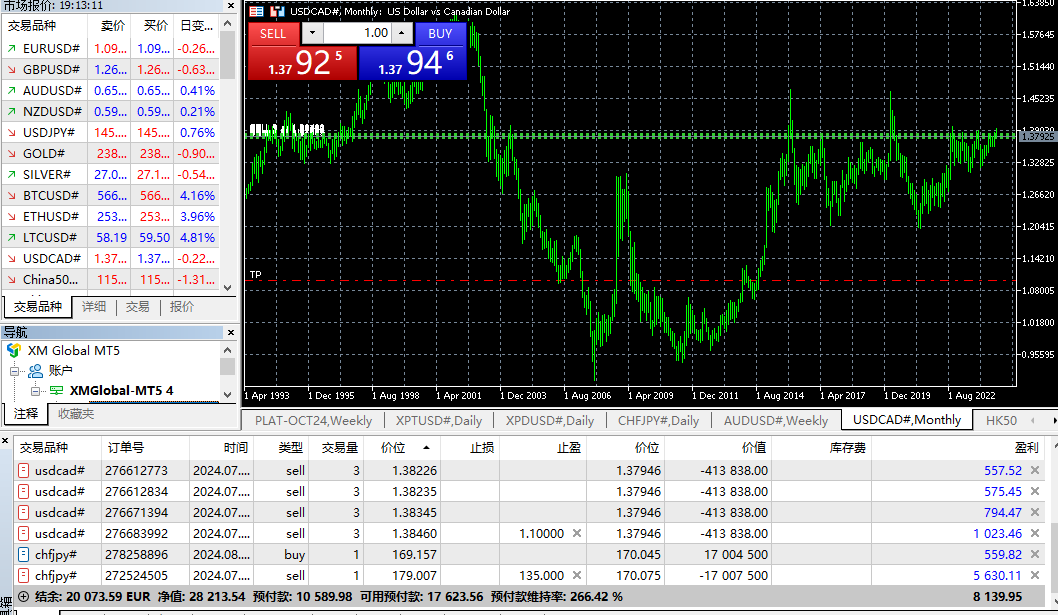The image size is (1058, 615).
Task: Close the Navigator panel
Action: [x=231, y=332]
